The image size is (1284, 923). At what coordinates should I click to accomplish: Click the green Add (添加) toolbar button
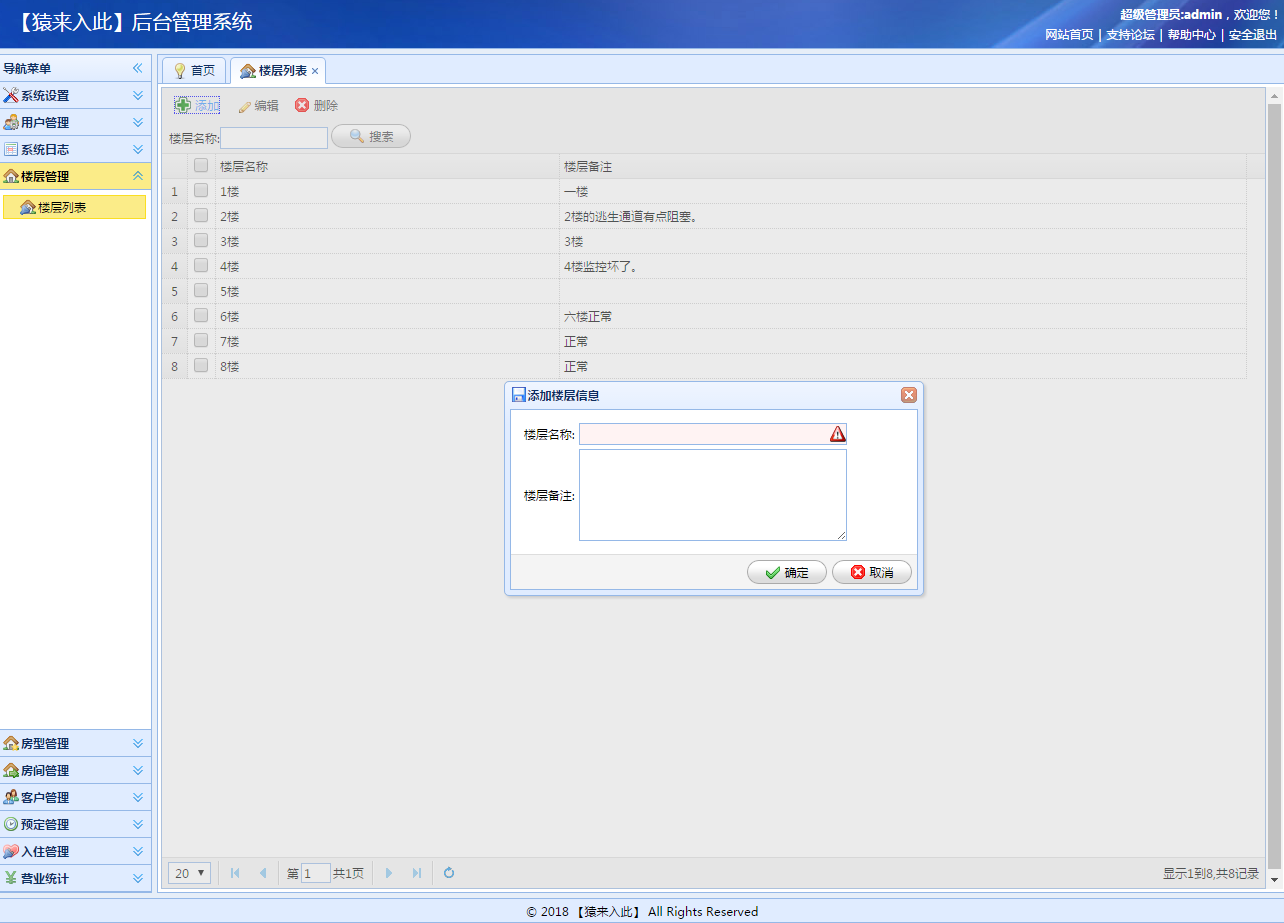(x=198, y=105)
